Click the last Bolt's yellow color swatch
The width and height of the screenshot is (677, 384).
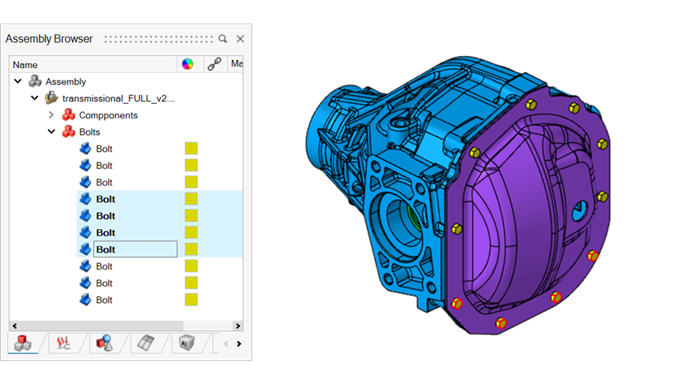coord(191,299)
